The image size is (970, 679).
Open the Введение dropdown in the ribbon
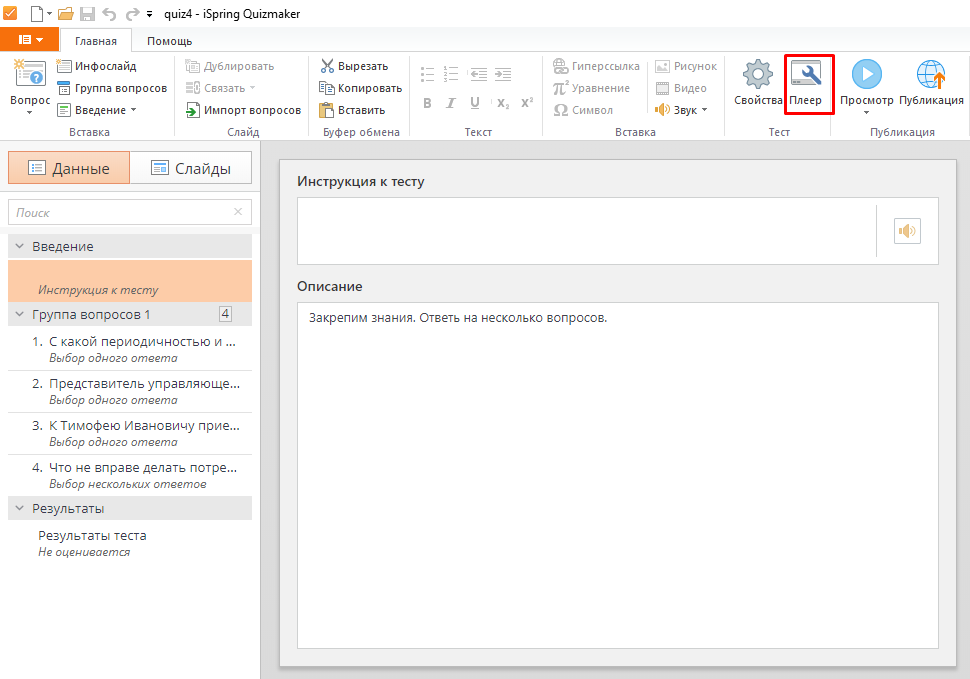pyautogui.click(x=97, y=110)
